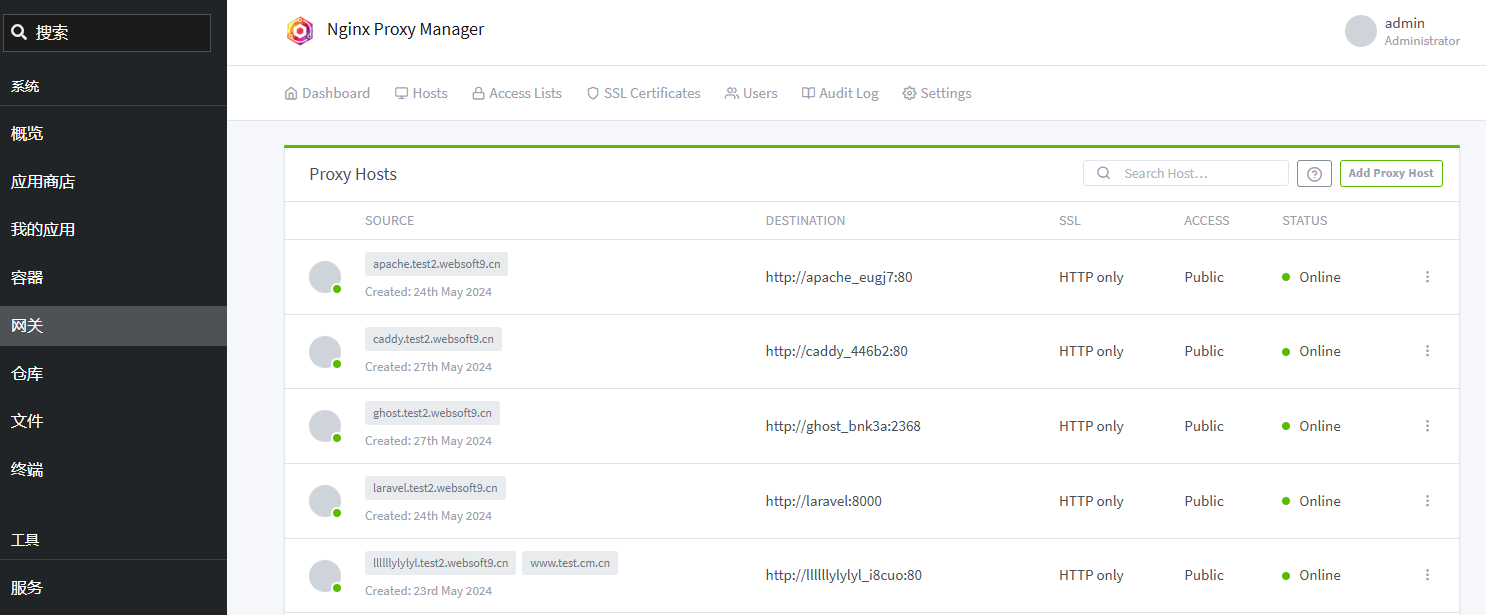Open three-dot menu for caddy host row
1486x615 pixels.
(1427, 351)
